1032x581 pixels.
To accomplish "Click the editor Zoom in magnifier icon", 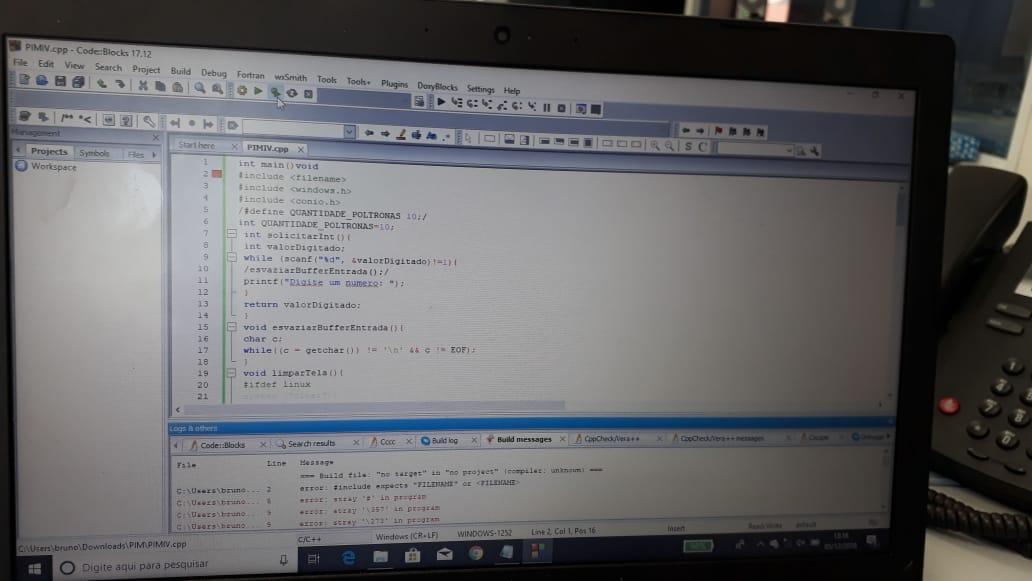I will coord(654,145).
